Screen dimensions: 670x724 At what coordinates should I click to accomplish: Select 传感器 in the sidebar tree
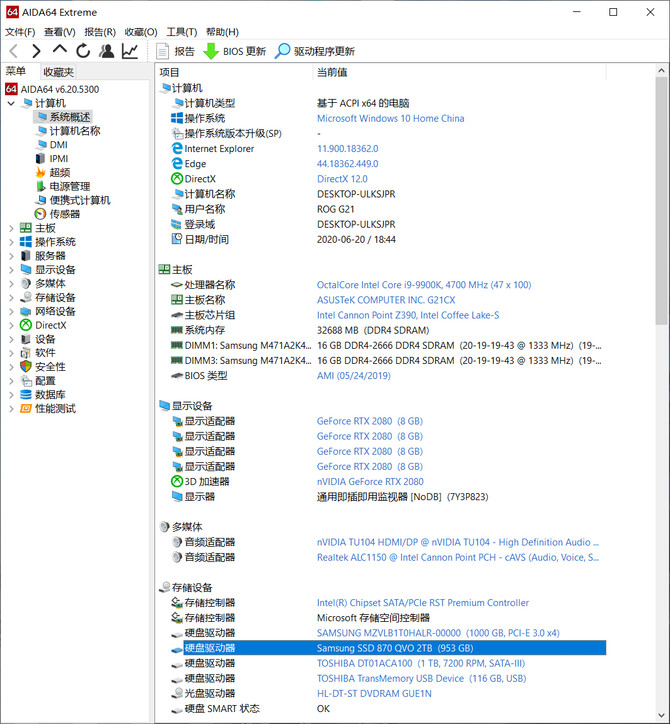click(65, 214)
